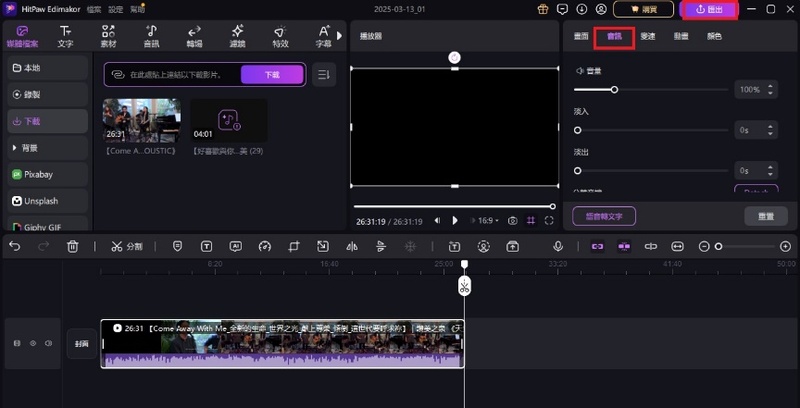Viewport: 800px width, 408px height.
Task: Click the 重置 reset button
Action: pyautogui.click(x=766, y=216)
